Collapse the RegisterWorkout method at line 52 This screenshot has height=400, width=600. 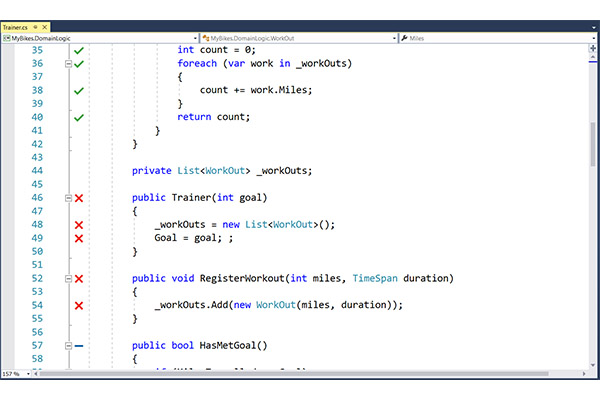(68, 279)
